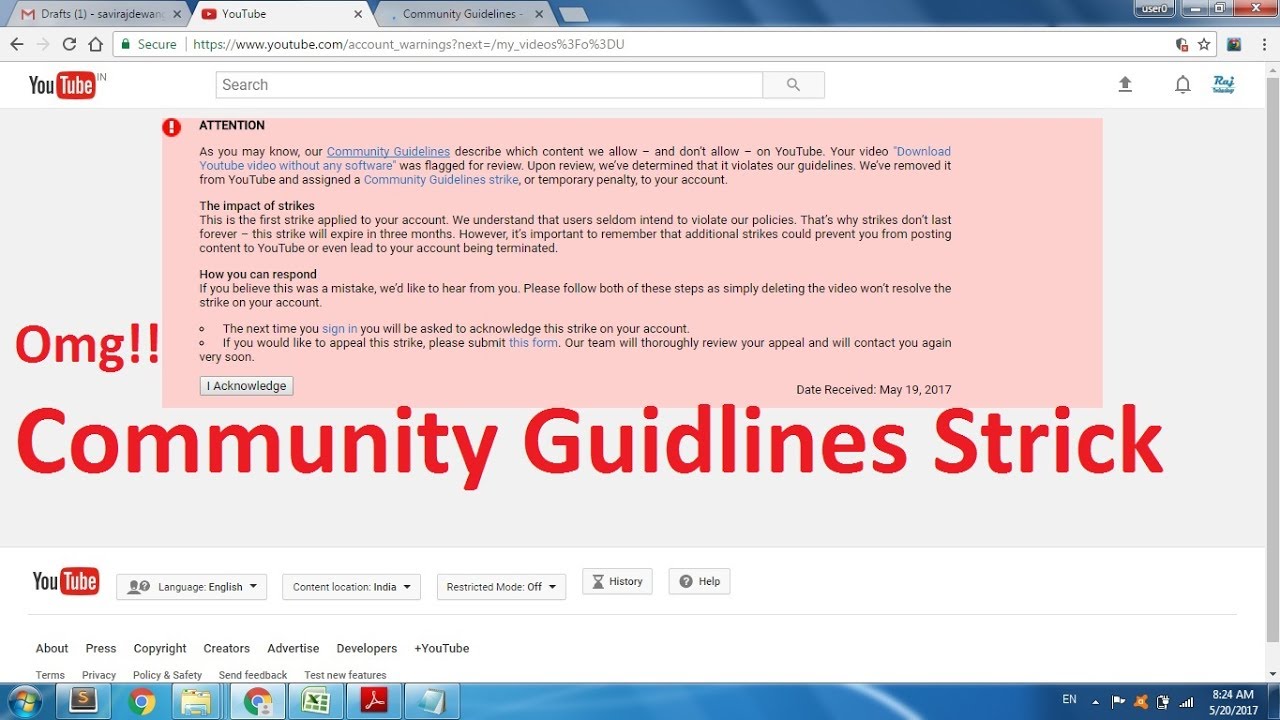Open a new tab with the tab-strip button
The image size is (1280, 720).
573,14
